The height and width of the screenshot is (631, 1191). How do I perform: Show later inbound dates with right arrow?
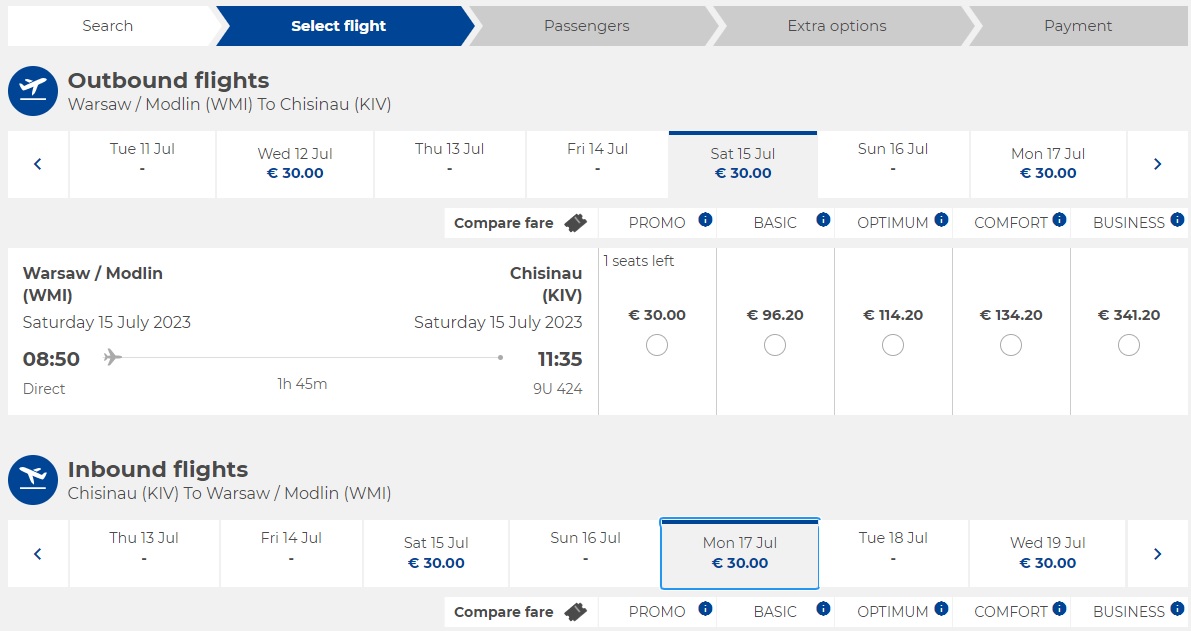click(1158, 554)
